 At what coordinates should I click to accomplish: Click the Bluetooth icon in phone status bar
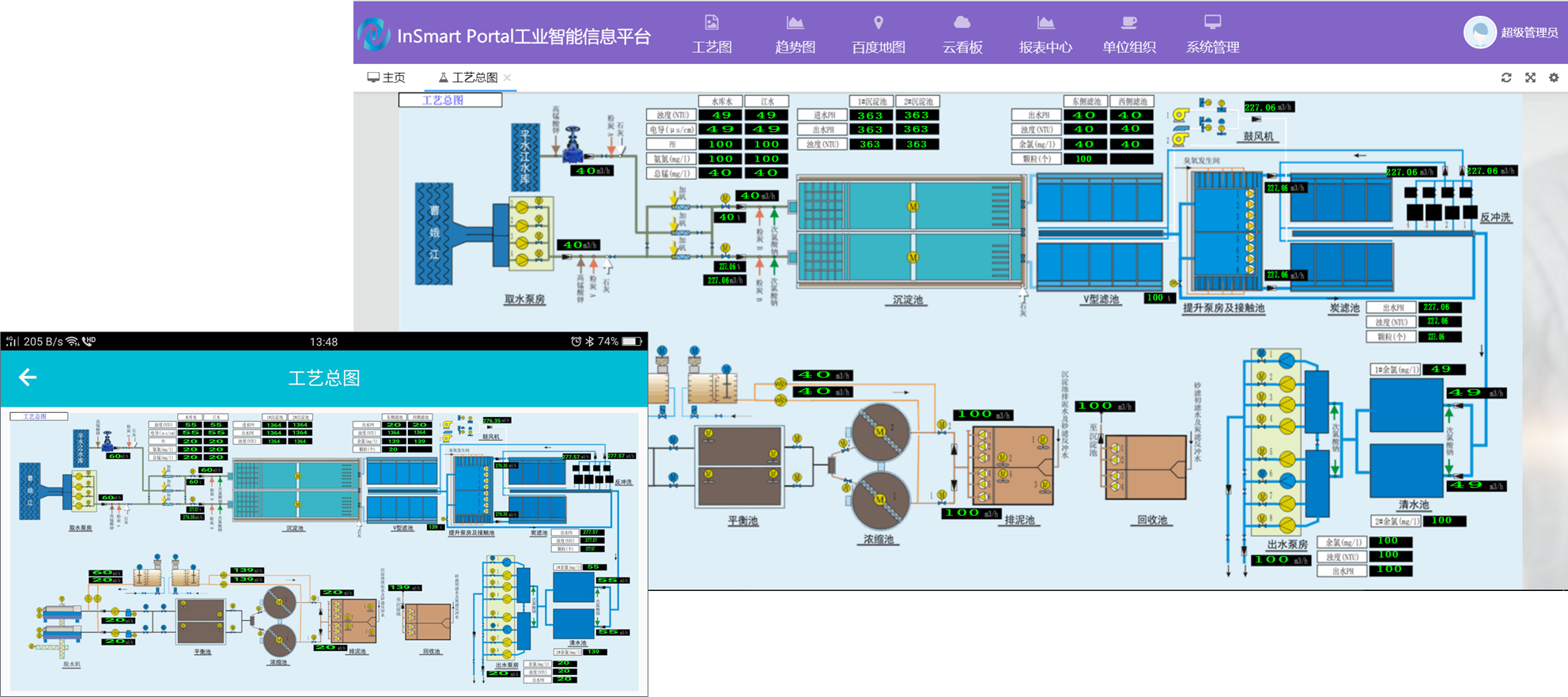[589, 342]
